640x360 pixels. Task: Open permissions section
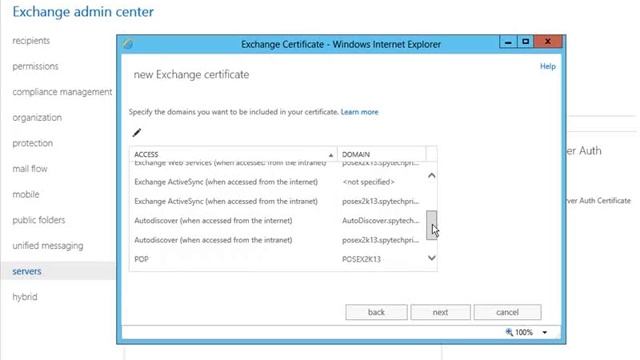point(35,66)
